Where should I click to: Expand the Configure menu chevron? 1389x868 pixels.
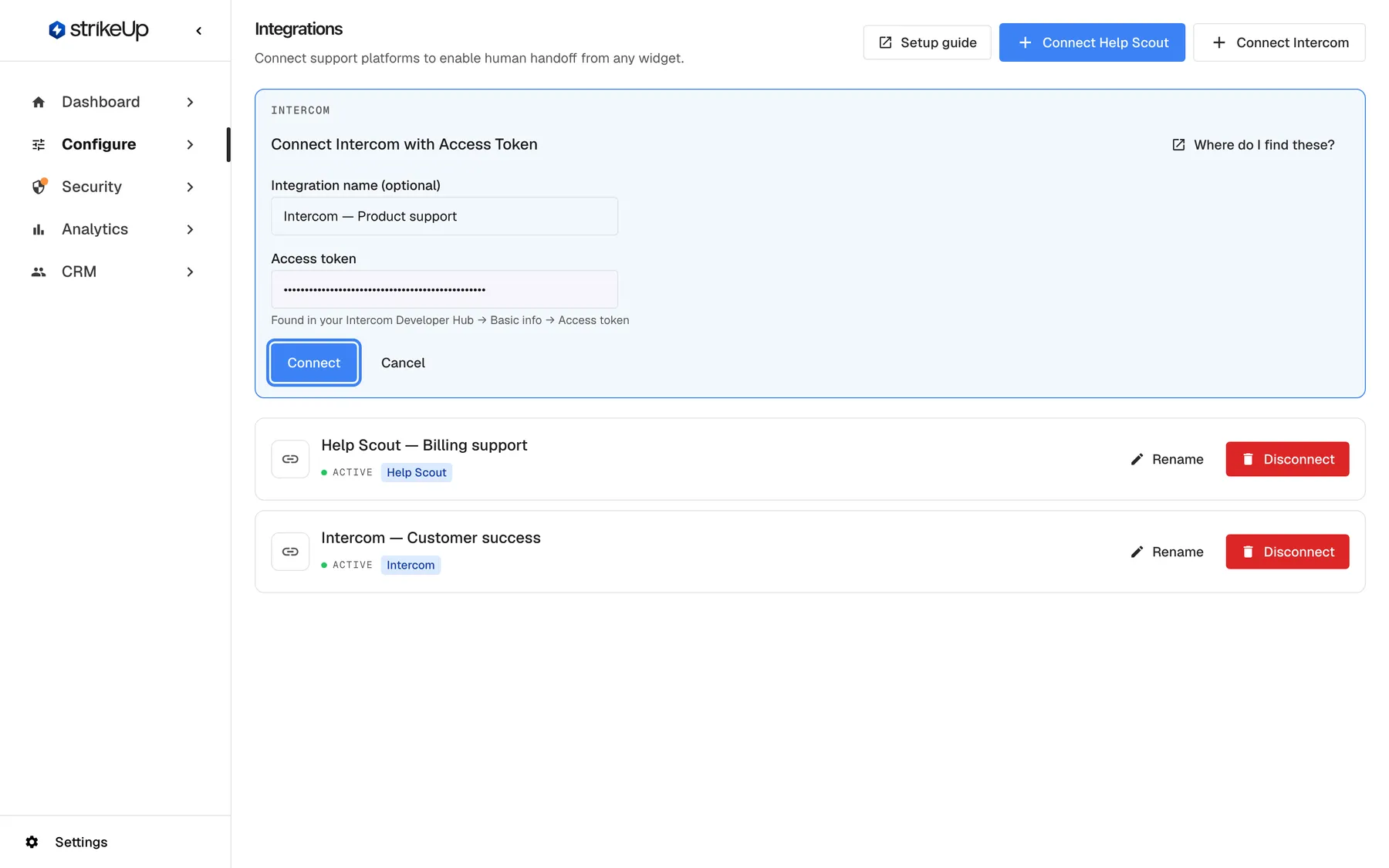click(190, 144)
